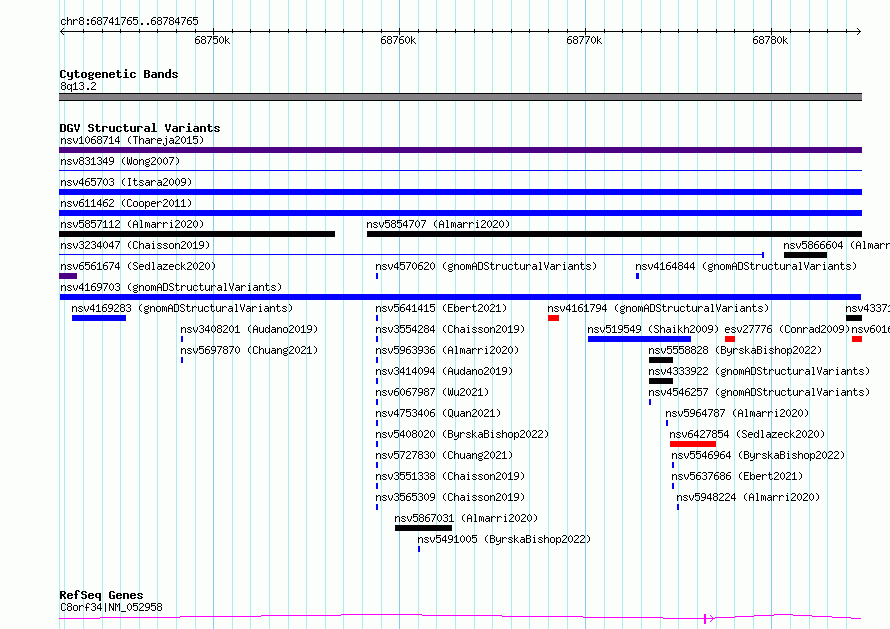Click the nsv5867031 (Almarri2020) black bar
Viewport: 890px width, 629px height.
(423, 528)
